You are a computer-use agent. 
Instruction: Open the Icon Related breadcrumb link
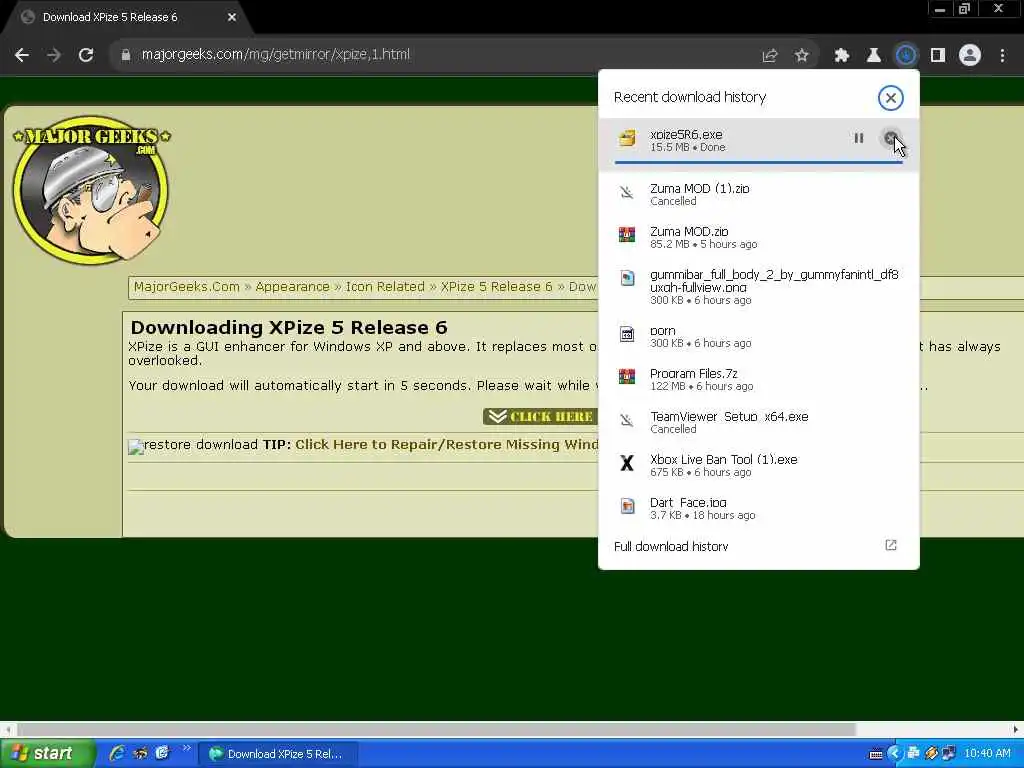[385, 287]
